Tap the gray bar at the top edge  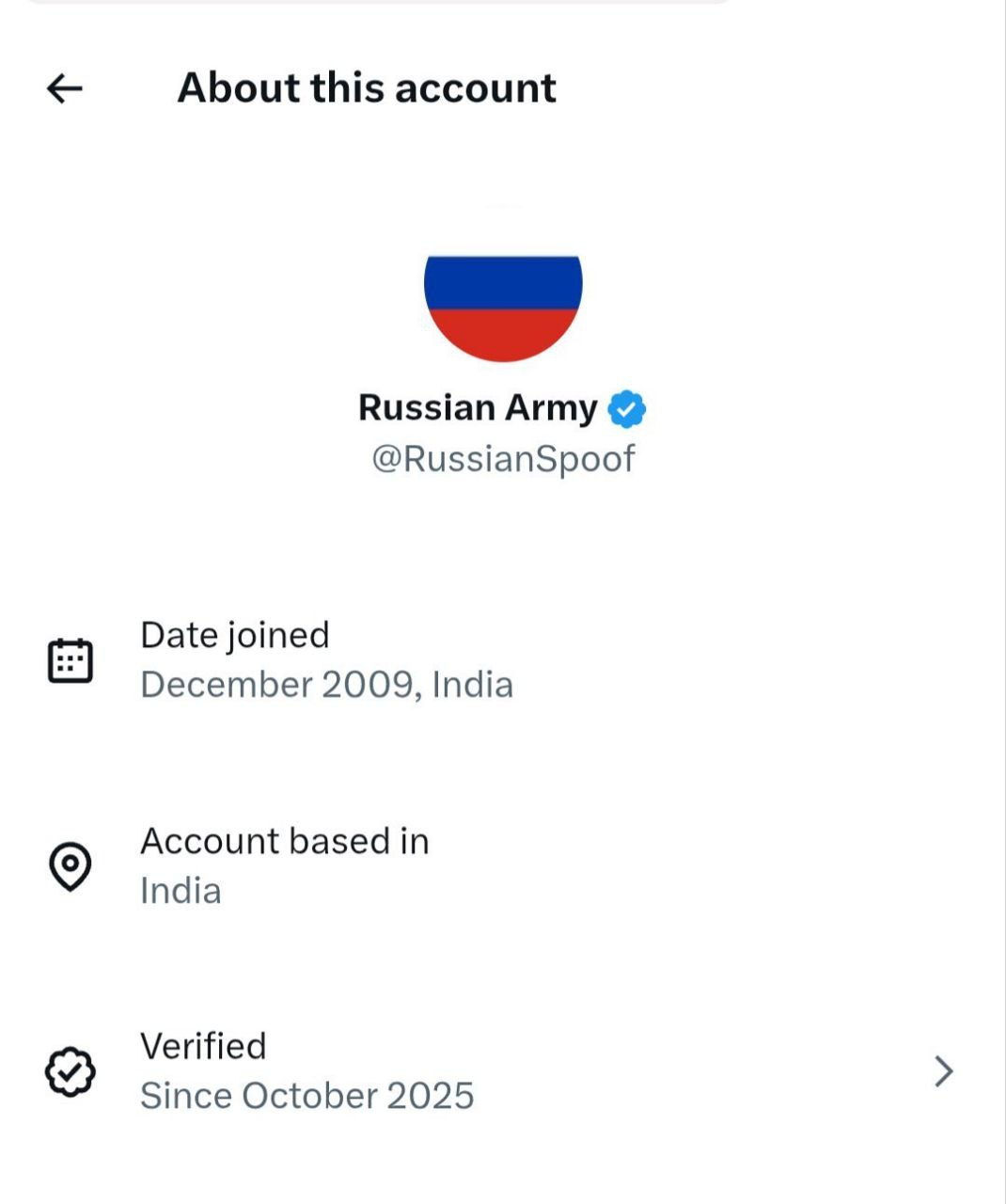(x=376, y=2)
